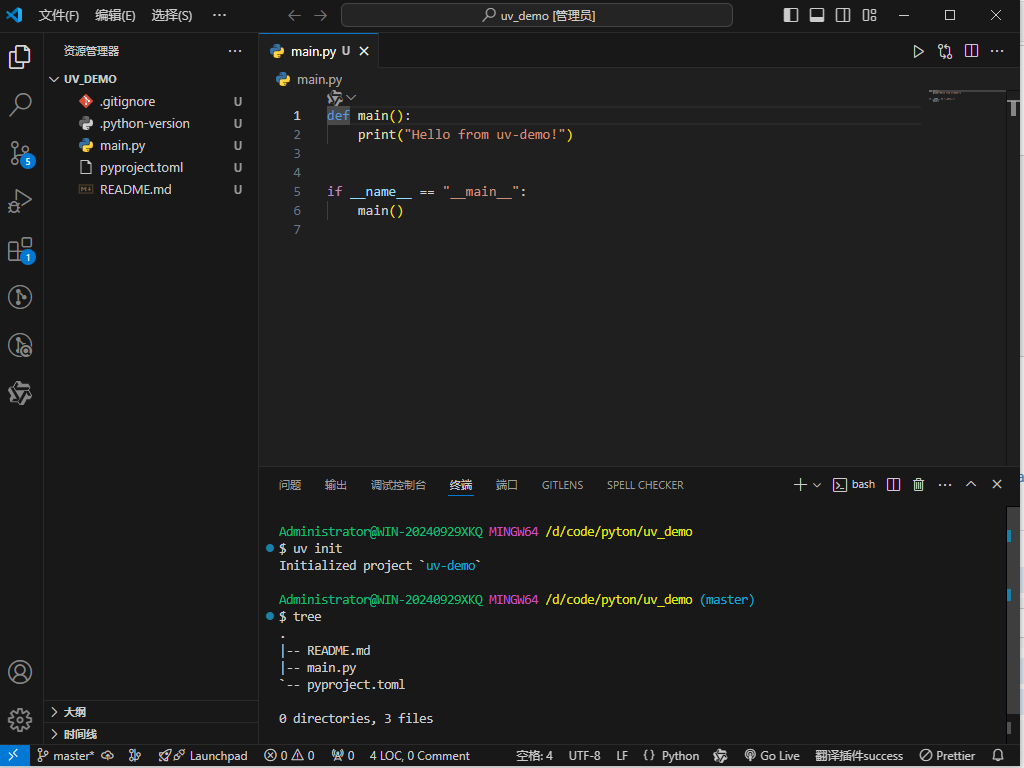This screenshot has height=768, width=1024.
Task: Click the master branch in status bar
Action: pos(65,756)
